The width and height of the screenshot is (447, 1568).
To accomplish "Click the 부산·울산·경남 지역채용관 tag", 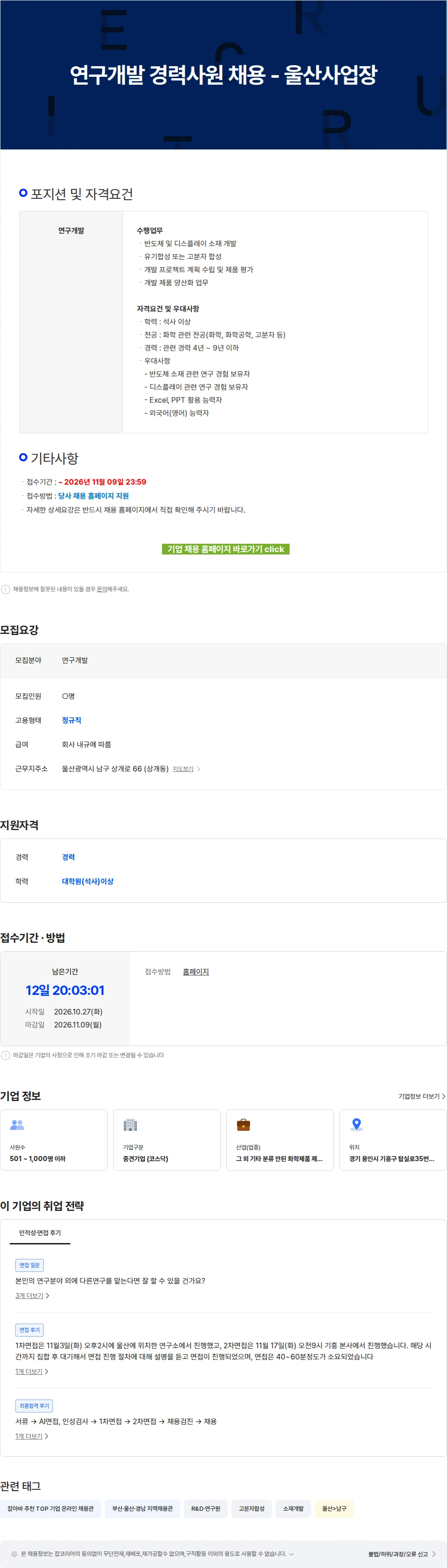I will [x=142, y=1508].
